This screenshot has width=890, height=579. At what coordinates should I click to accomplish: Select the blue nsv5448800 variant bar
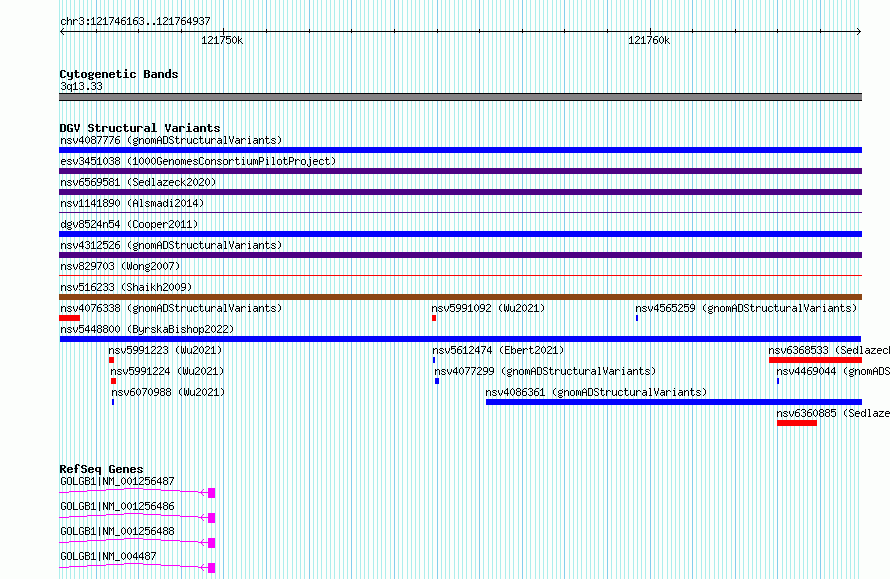pos(460,339)
